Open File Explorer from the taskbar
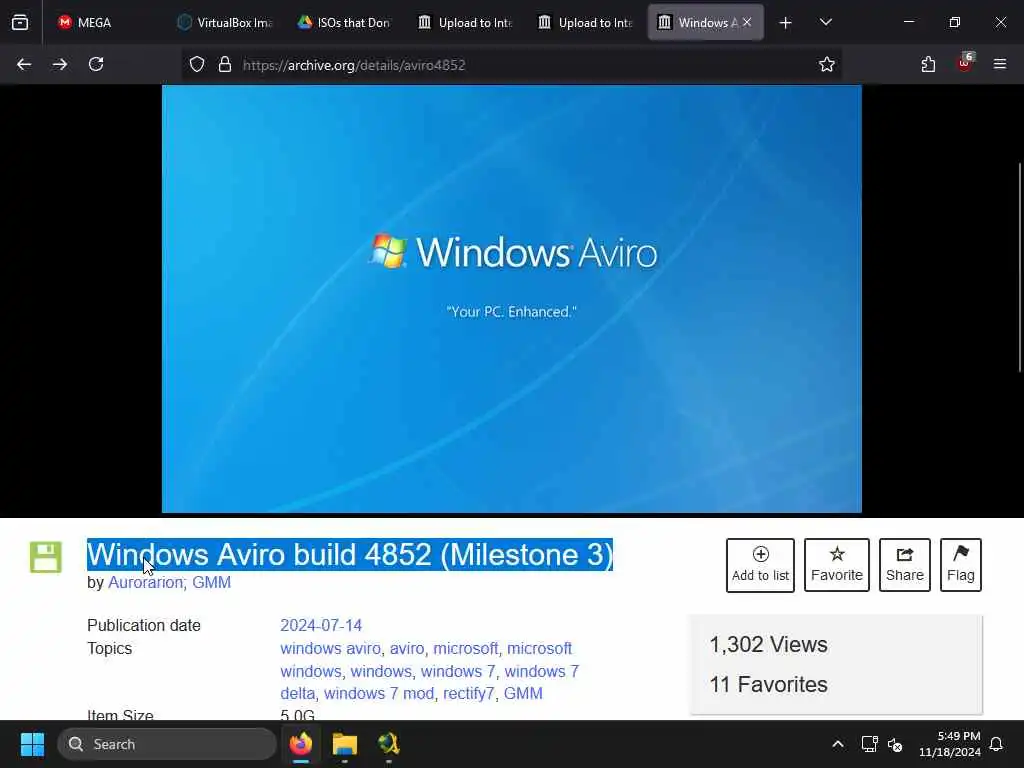Screen dimensions: 1024x768 344,744
